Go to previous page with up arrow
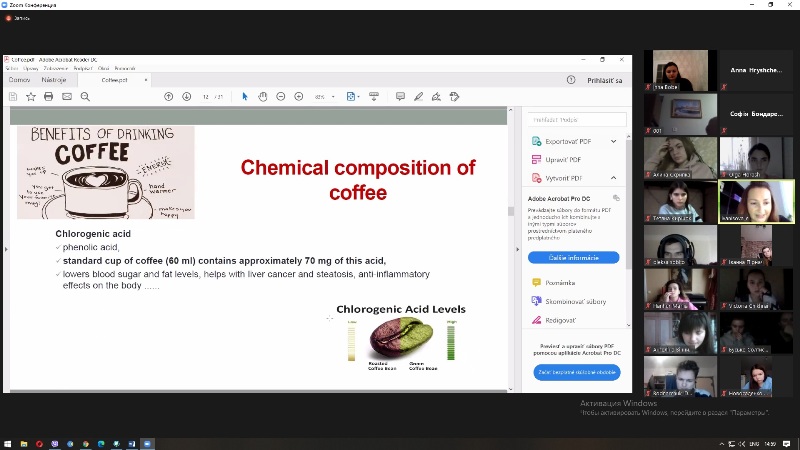 (168, 96)
